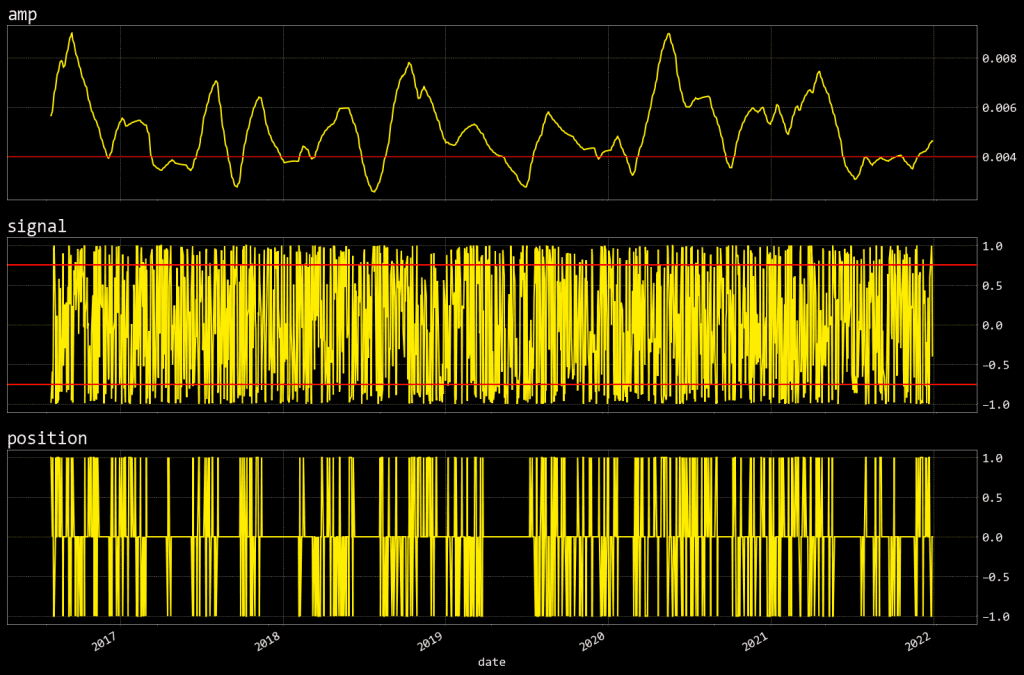Image resolution: width=1024 pixels, height=675 pixels.
Task: Click the upper red threshold line in signal chart
Action: click(492, 265)
